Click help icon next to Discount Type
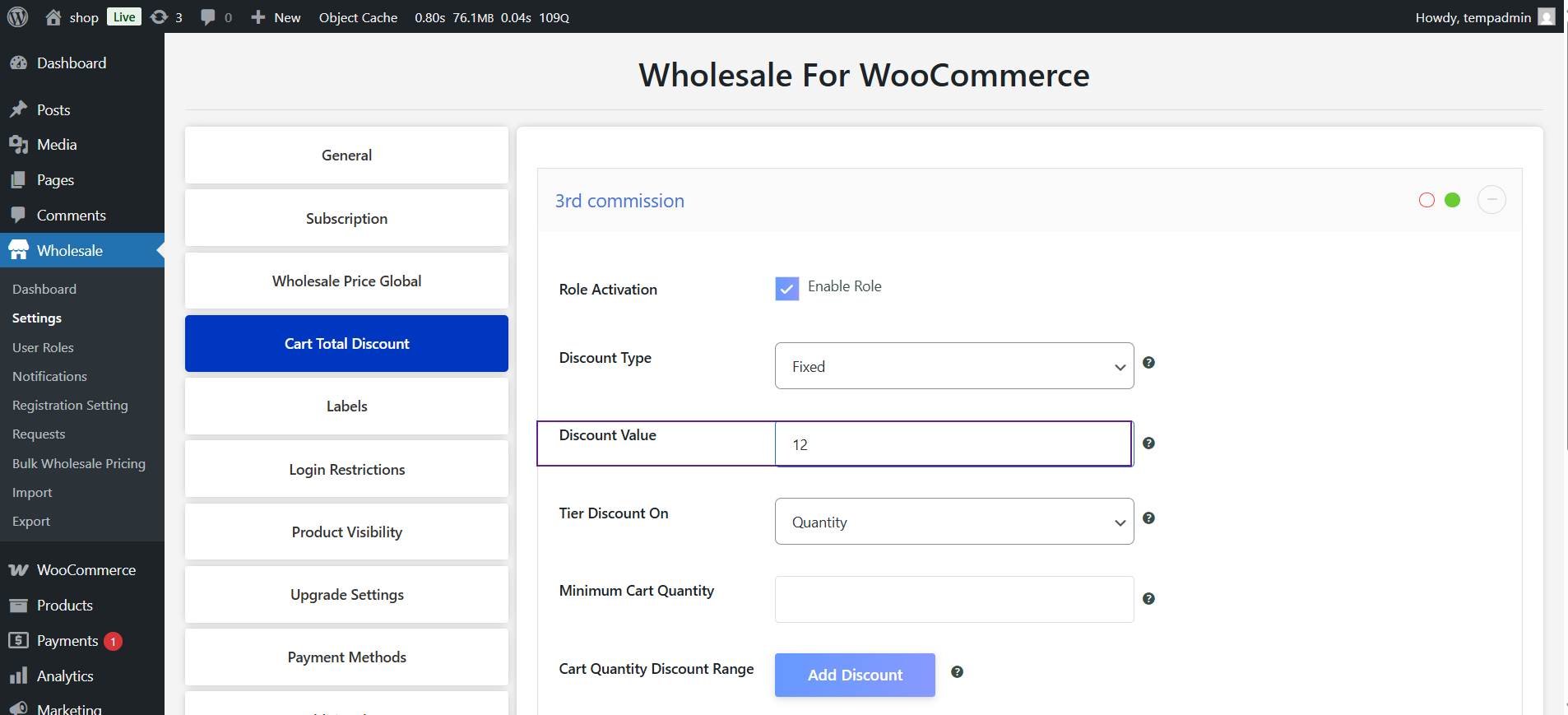Image resolution: width=1568 pixels, height=715 pixels. [1149, 363]
